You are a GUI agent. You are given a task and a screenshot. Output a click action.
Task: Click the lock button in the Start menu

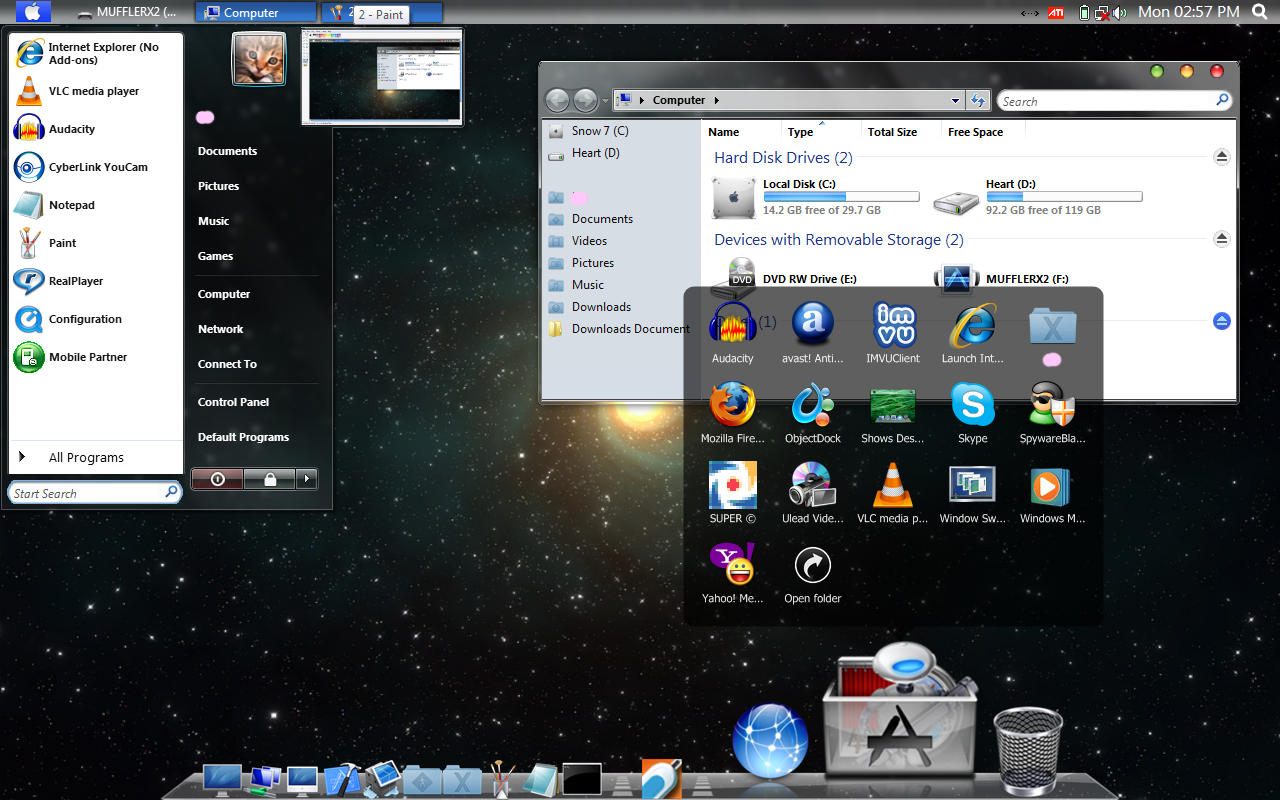click(x=270, y=479)
